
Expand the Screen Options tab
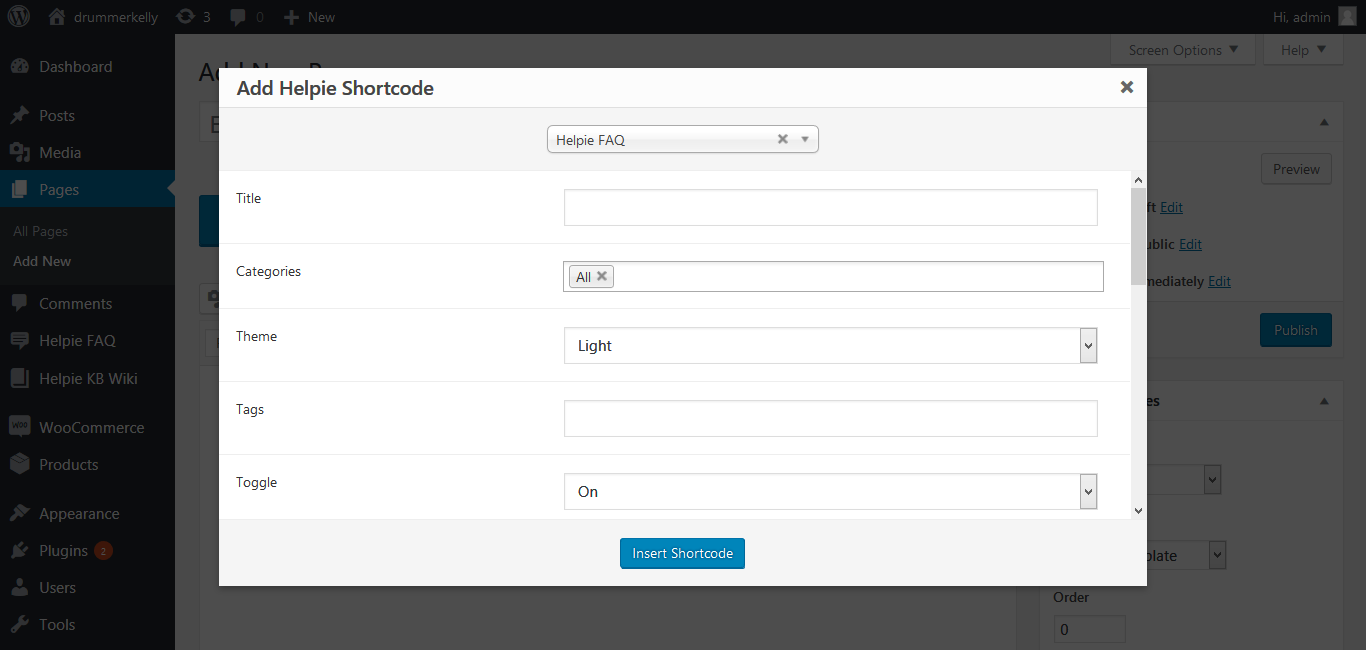click(x=1183, y=50)
